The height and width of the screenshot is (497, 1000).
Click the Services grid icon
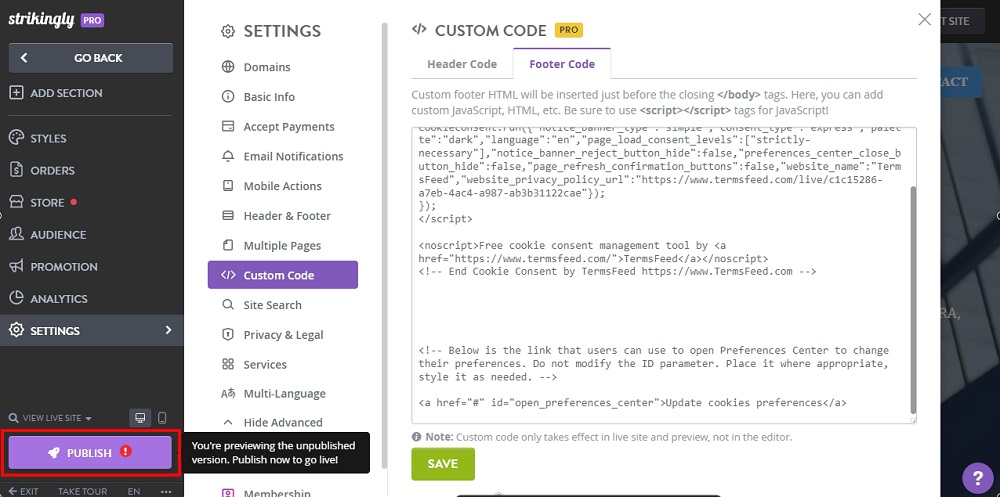point(228,364)
